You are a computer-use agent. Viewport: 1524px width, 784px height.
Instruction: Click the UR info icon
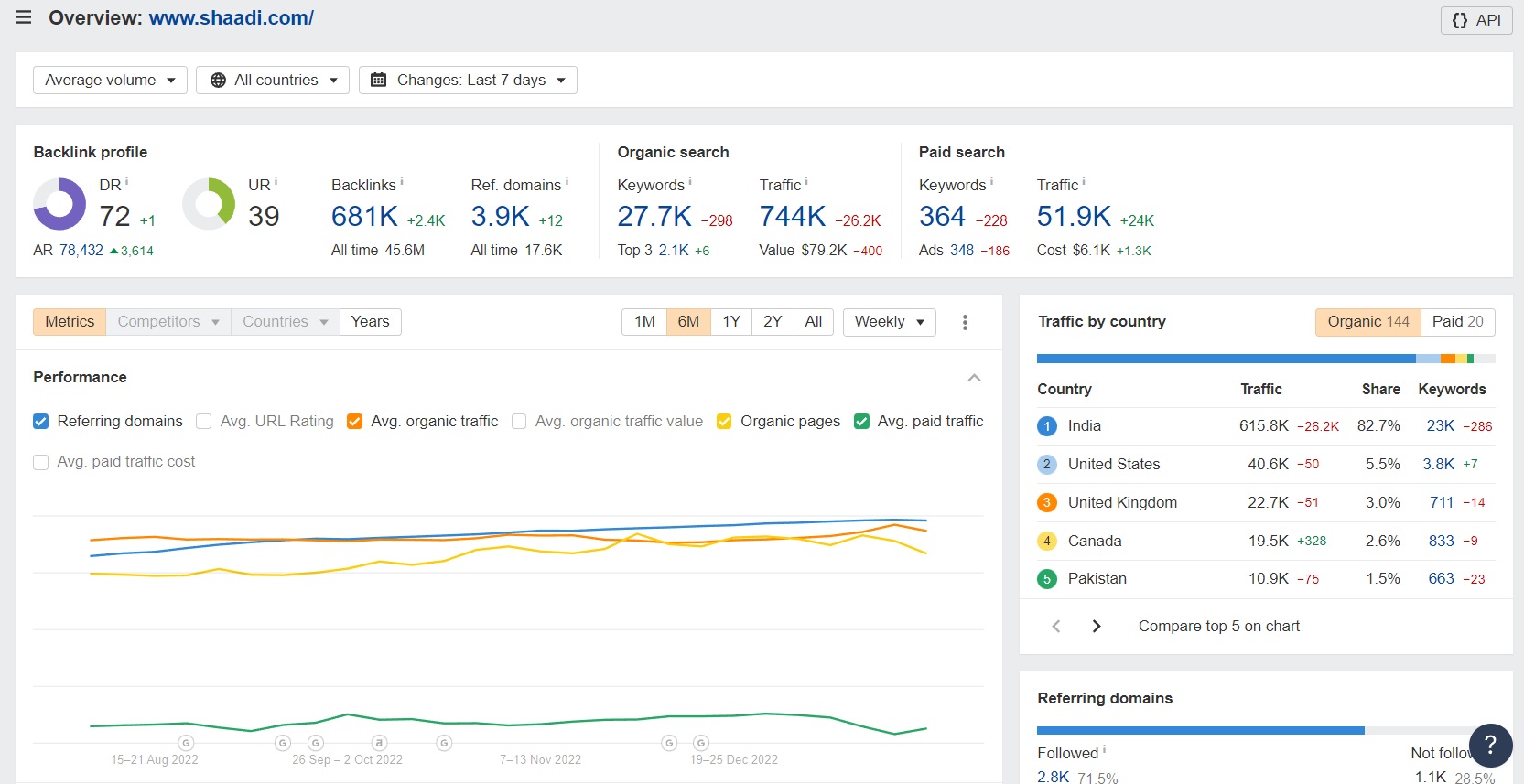[x=276, y=181]
